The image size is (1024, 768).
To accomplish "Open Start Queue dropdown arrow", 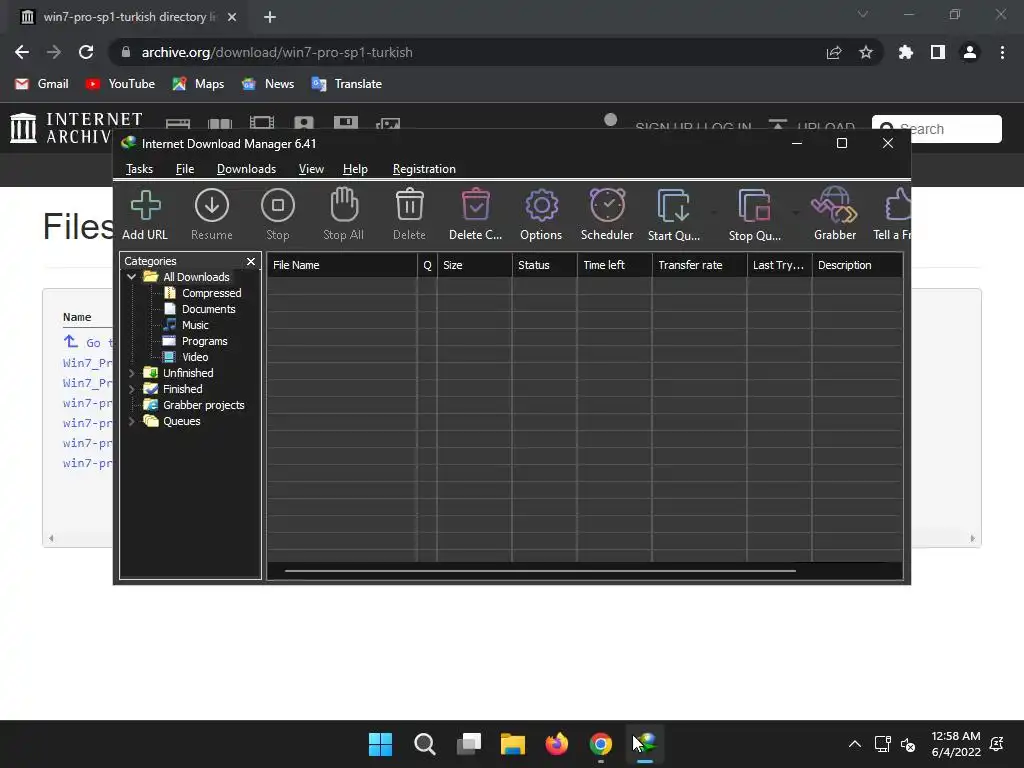I will (x=714, y=213).
